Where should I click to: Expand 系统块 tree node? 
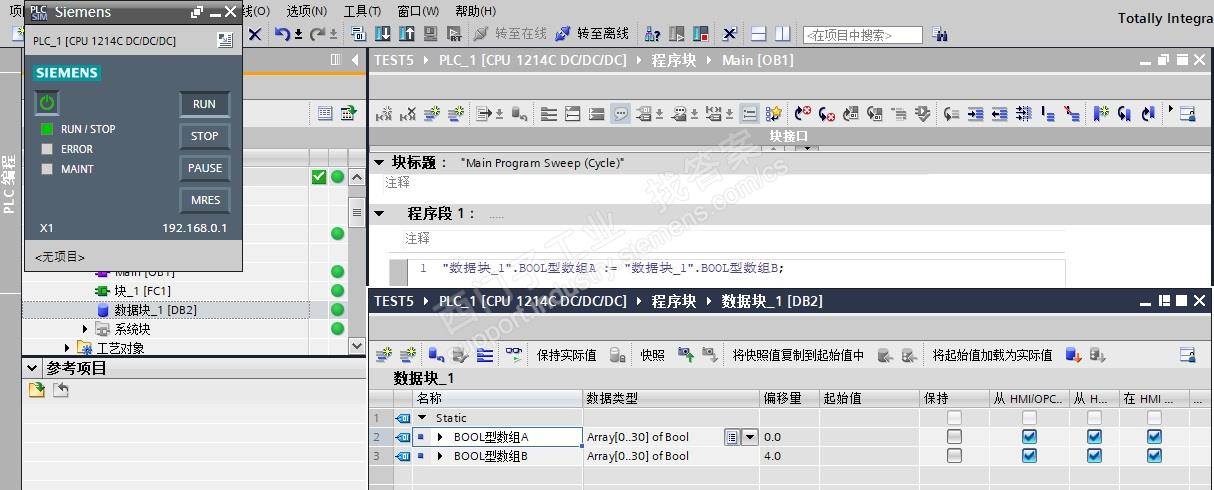(86, 328)
